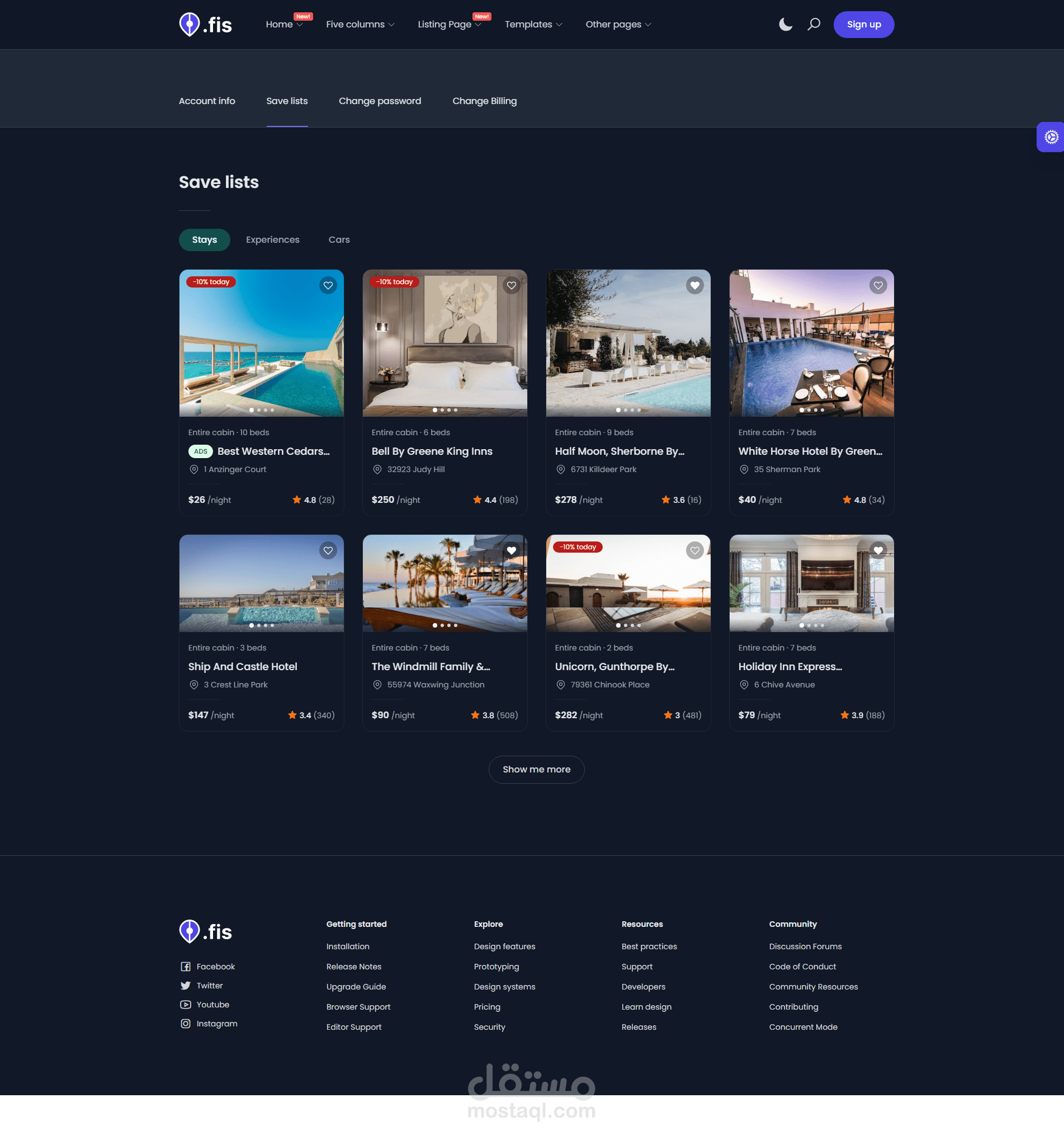Unlike the Half Moon, Sherborne listing
Image resolution: width=1064 pixels, height=1145 pixels.
point(695,285)
